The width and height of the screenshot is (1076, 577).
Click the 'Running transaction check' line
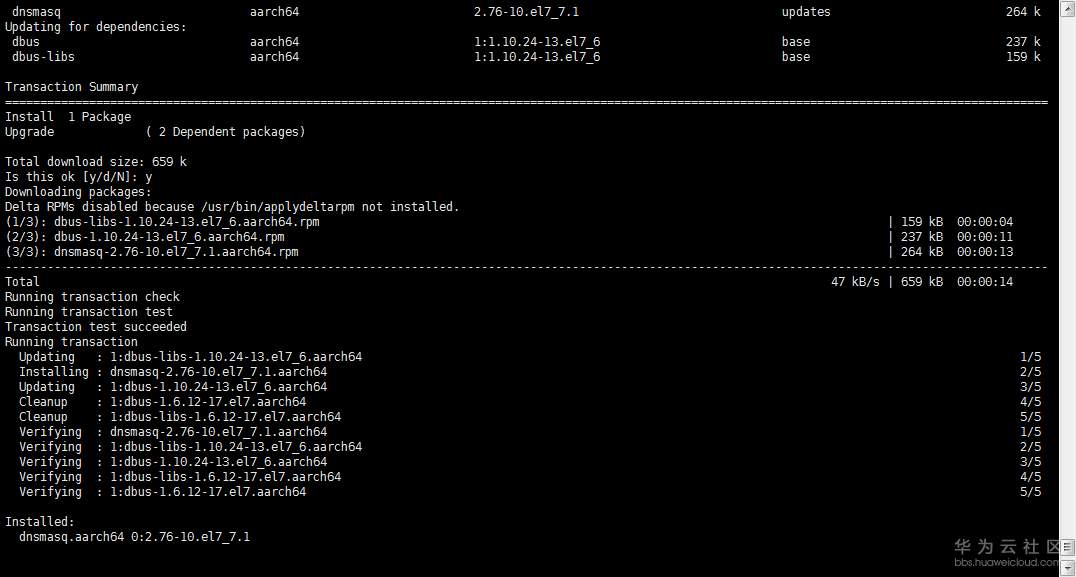(92, 297)
